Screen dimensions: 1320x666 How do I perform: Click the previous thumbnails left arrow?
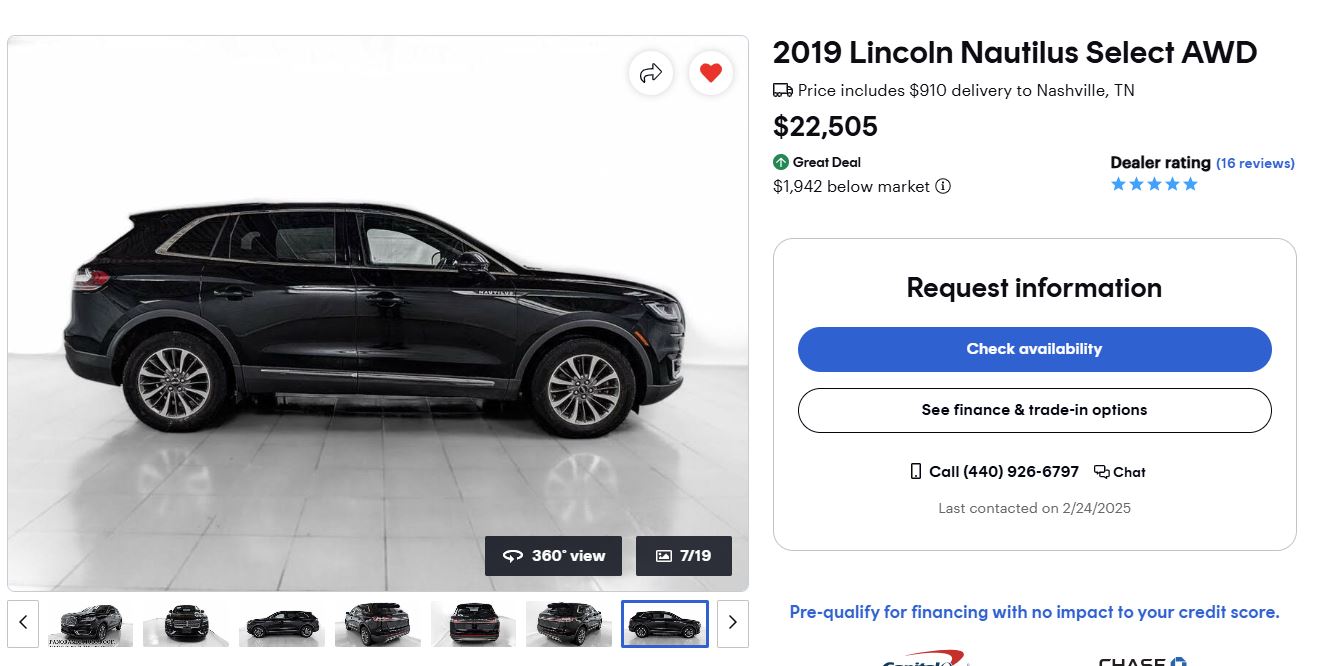tap(23, 623)
